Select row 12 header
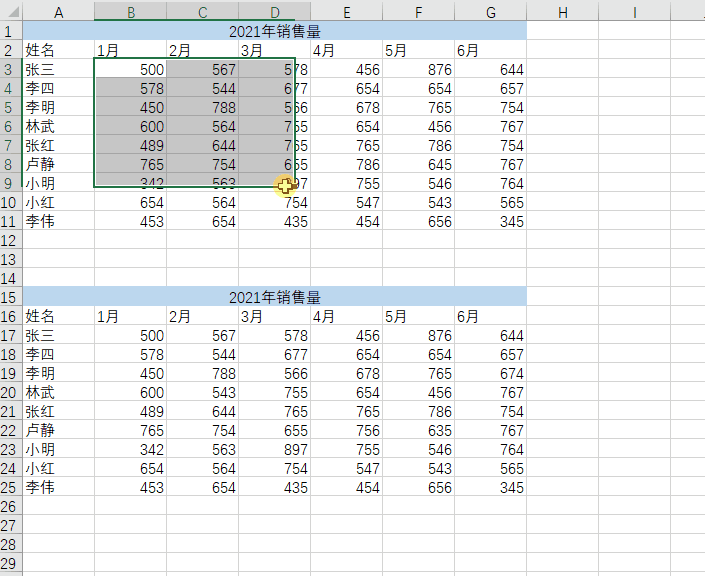This screenshot has height=576, width=705. coord(11,240)
